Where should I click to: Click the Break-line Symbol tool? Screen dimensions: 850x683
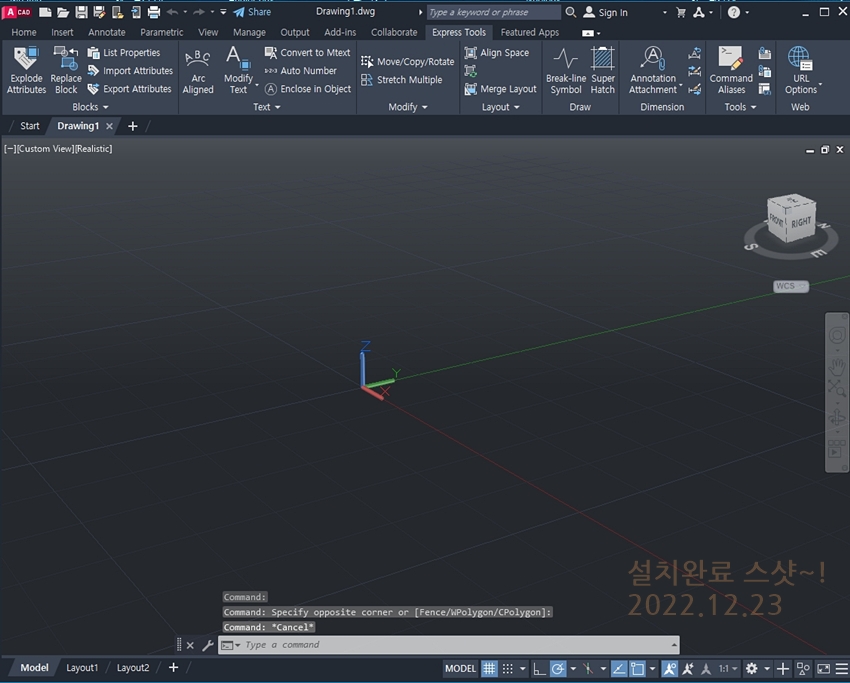tap(565, 69)
